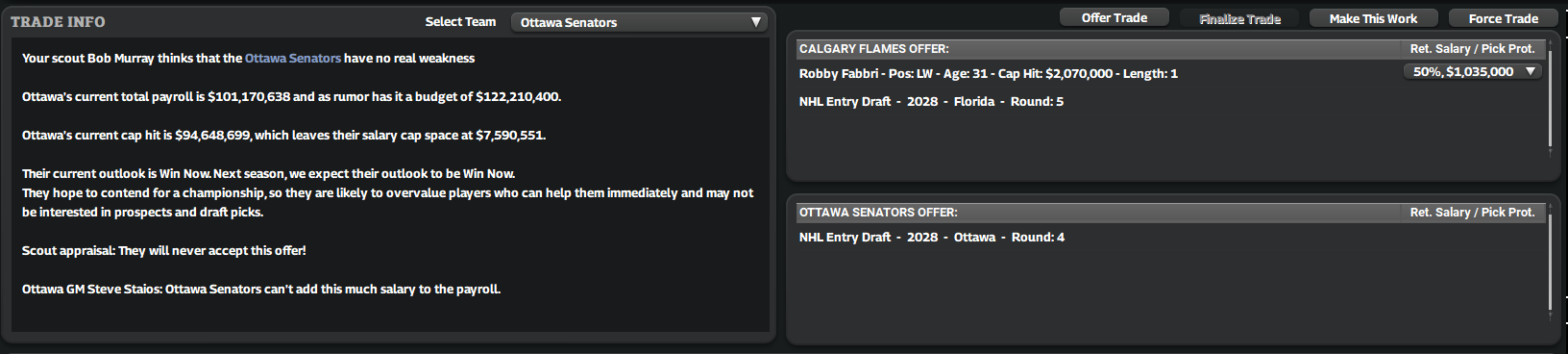Click the Scout appraisal message text
This screenshot has height=354, width=1568.
[164, 251]
